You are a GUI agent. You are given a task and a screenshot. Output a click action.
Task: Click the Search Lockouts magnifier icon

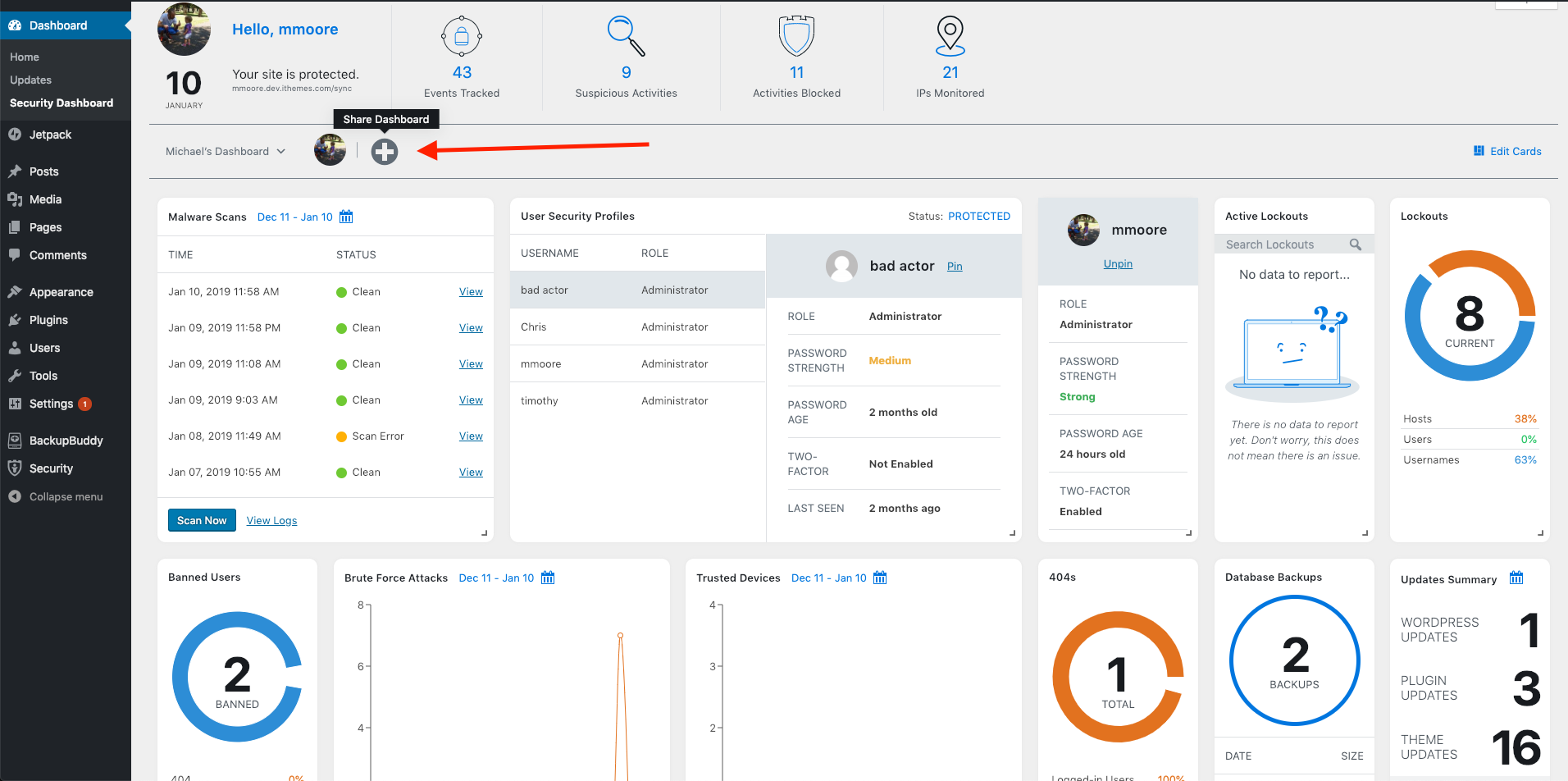(x=1356, y=244)
